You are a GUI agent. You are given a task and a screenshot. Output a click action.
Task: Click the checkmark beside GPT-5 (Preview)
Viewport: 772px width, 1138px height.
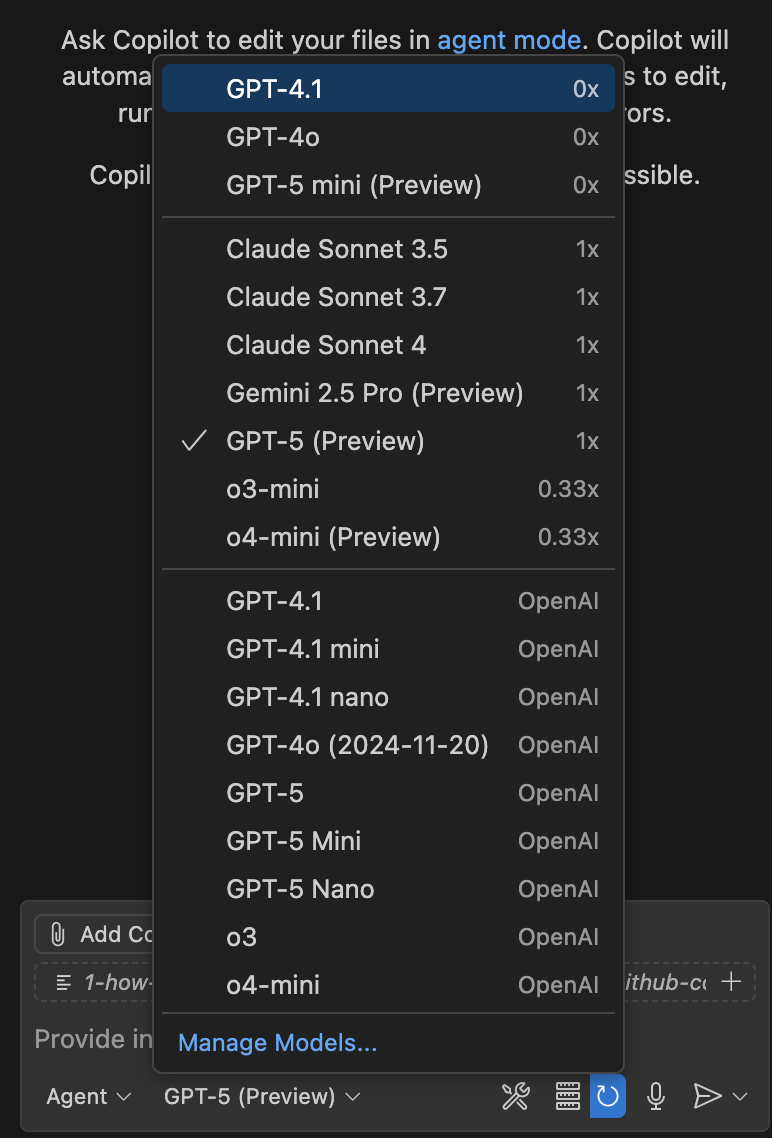(x=194, y=441)
